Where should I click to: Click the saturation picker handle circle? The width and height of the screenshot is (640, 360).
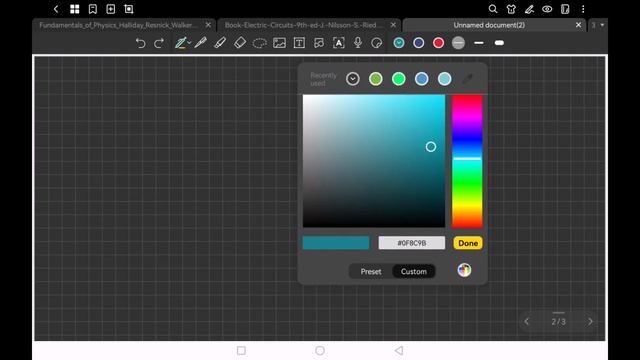(x=431, y=147)
